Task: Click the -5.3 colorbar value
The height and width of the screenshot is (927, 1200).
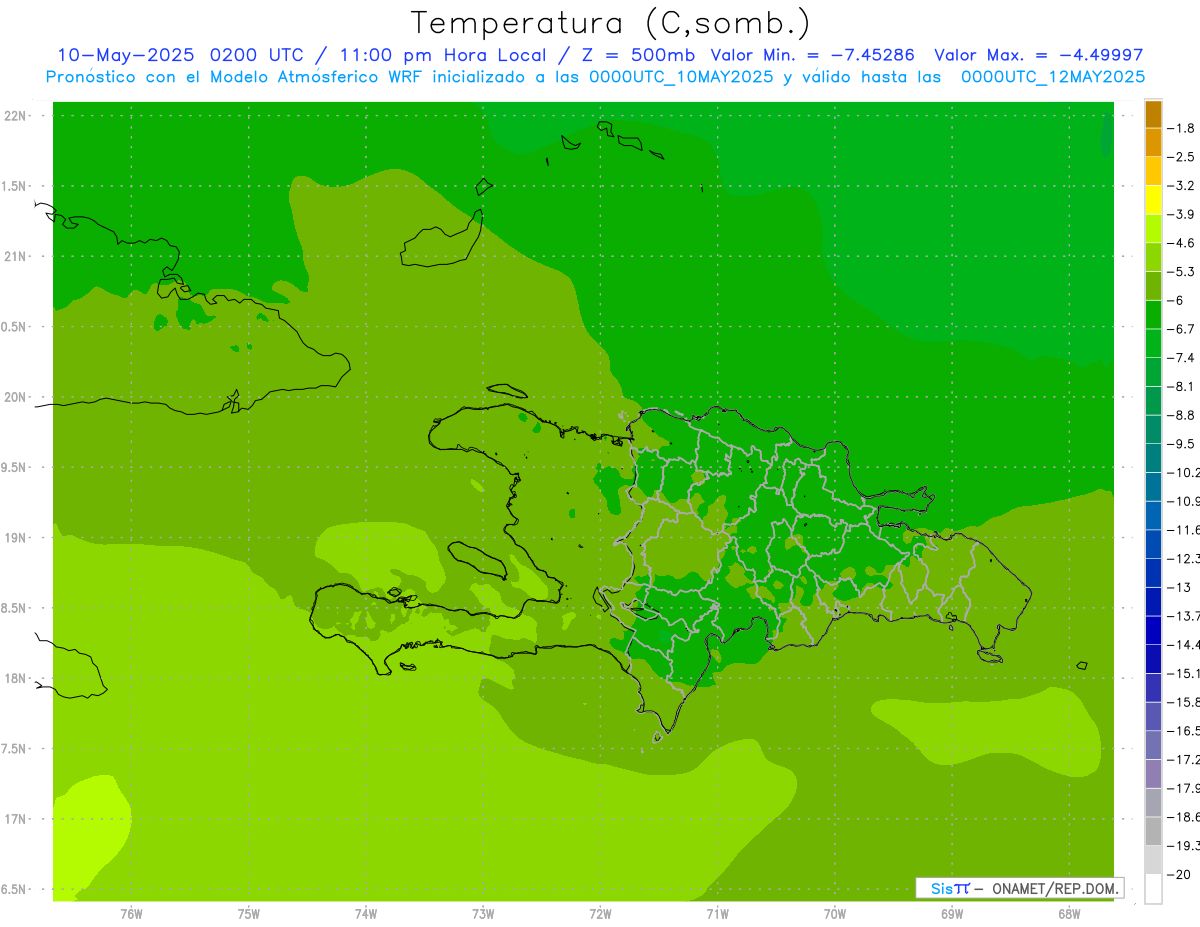Action: tap(1182, 271)
